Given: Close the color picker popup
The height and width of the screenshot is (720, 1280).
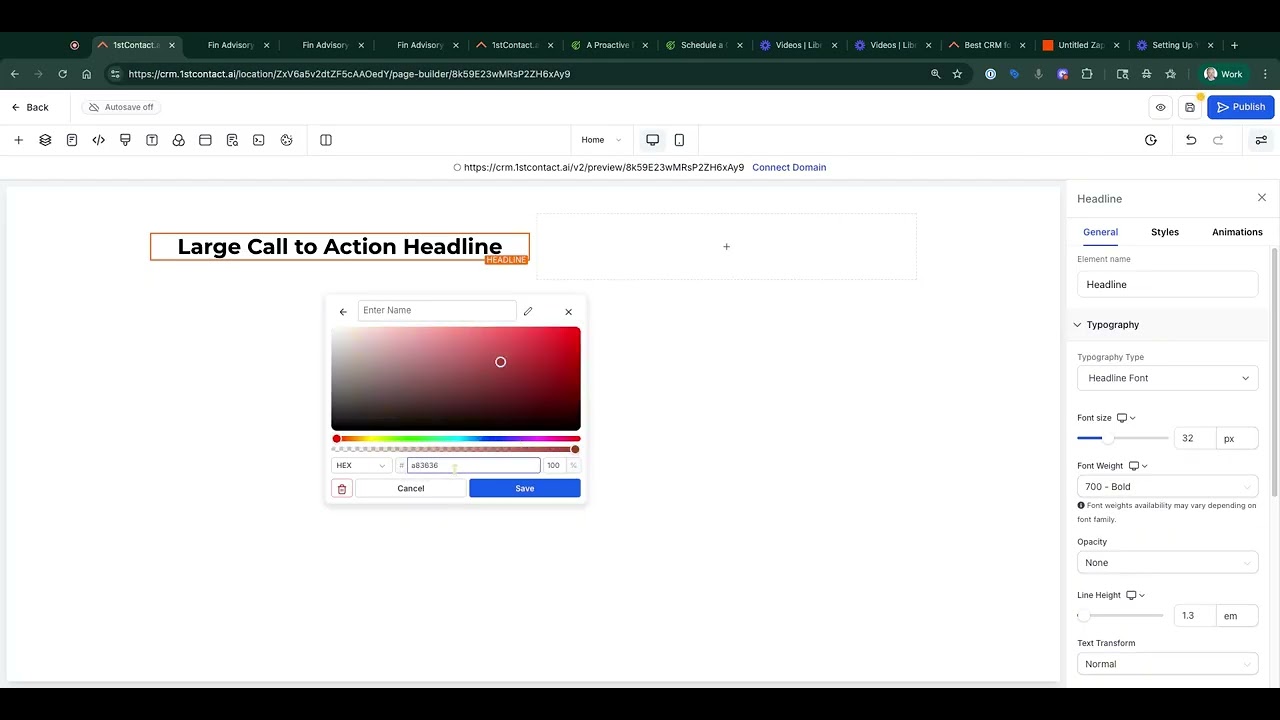Looking at the screenshot, I should click(569, 311).
